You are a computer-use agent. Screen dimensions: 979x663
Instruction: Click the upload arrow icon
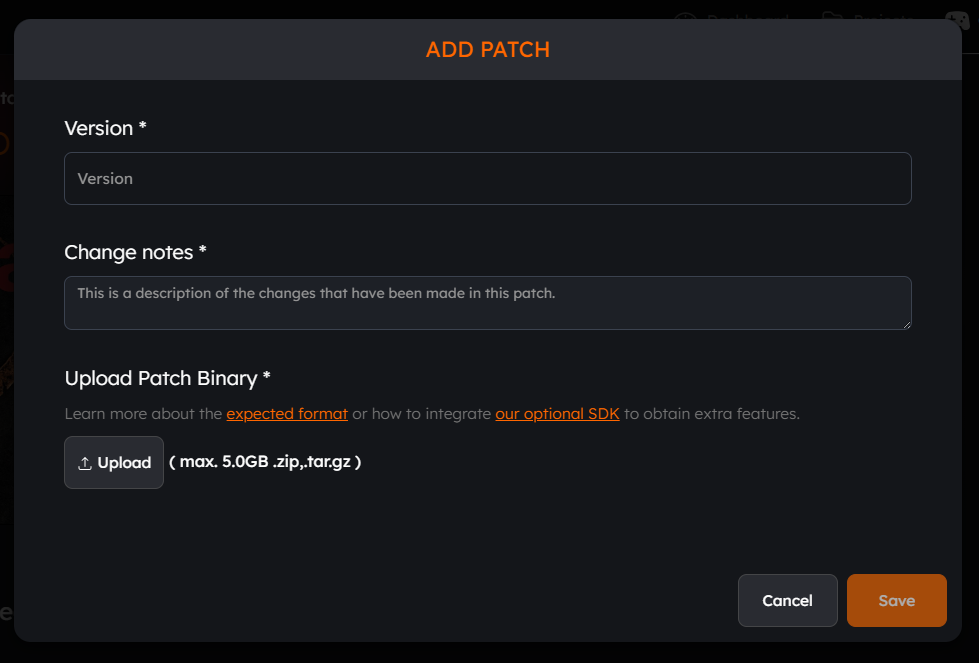pos(85,463)
